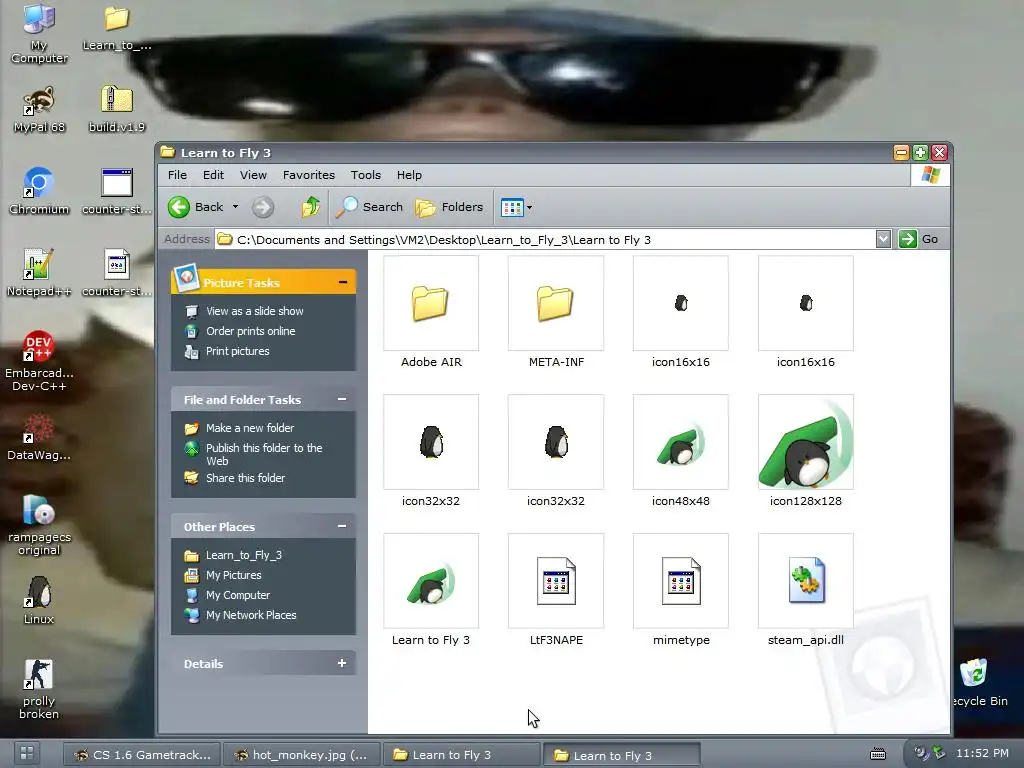This screenshot has height=768, width=1024.
Task: Select the Learn_to_... desktop folder
Action: coord(116,28)
